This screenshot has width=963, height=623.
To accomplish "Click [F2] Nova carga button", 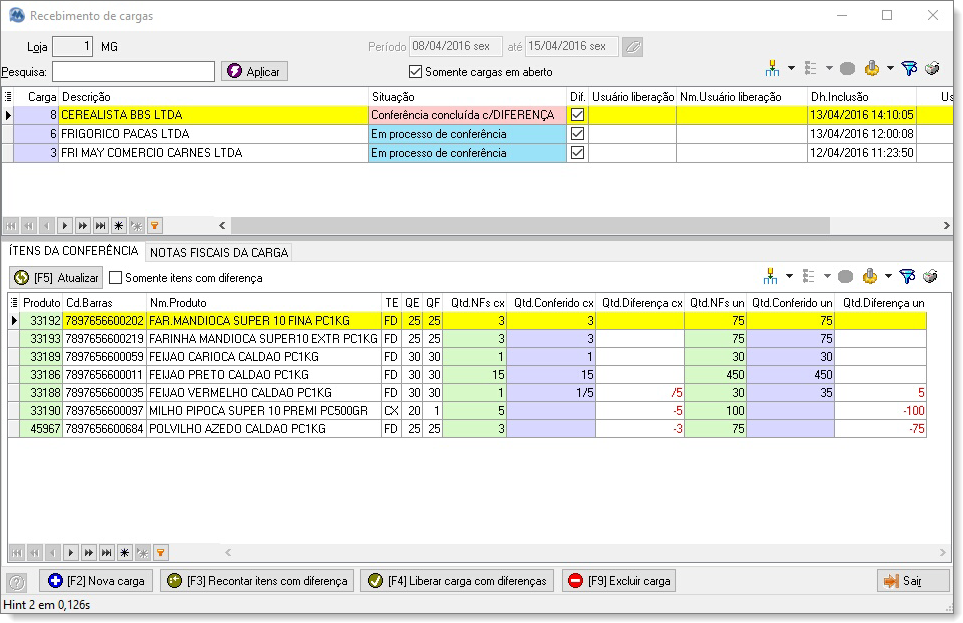I will coord(96,581).
